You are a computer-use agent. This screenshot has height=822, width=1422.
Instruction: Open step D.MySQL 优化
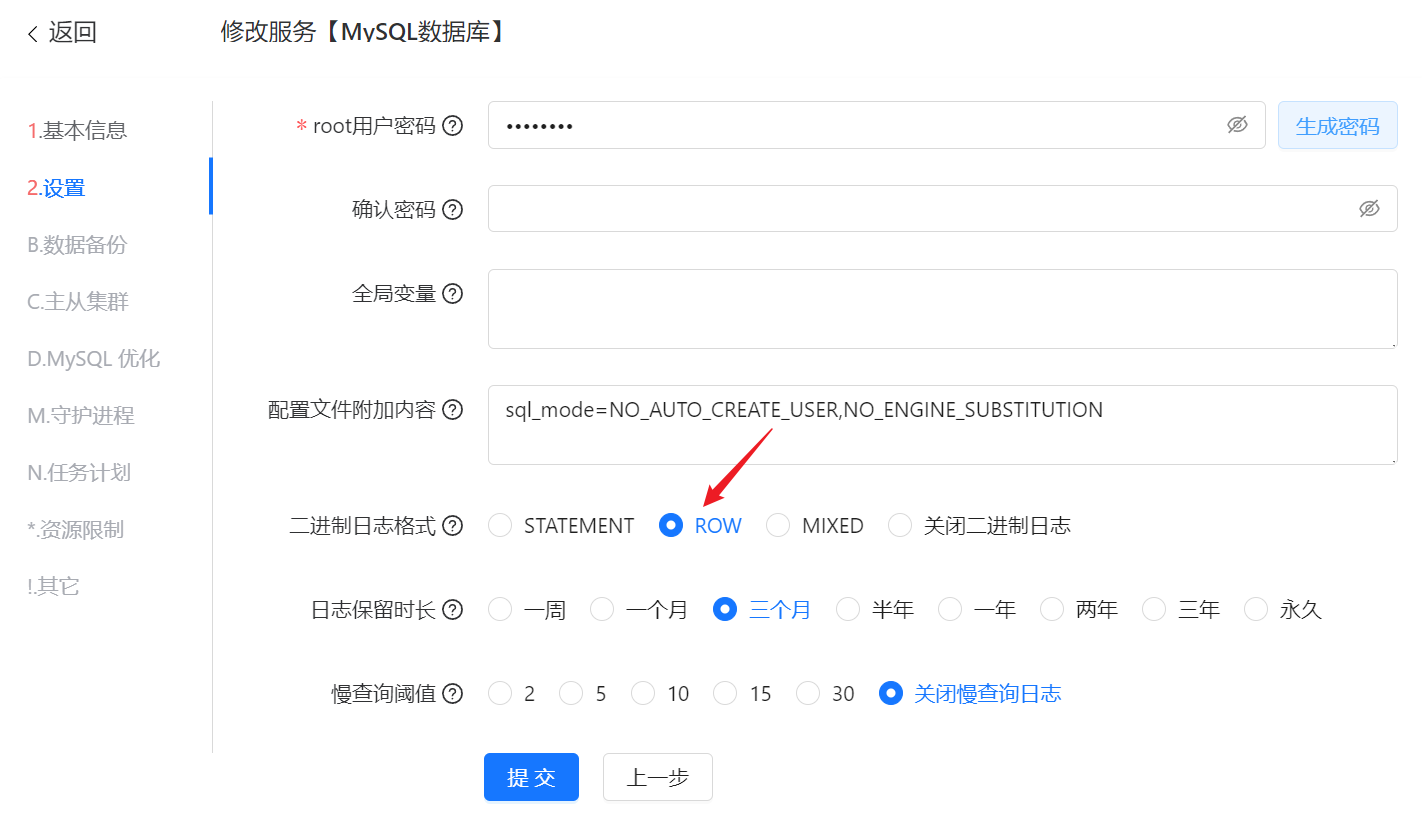pos(93,358)
